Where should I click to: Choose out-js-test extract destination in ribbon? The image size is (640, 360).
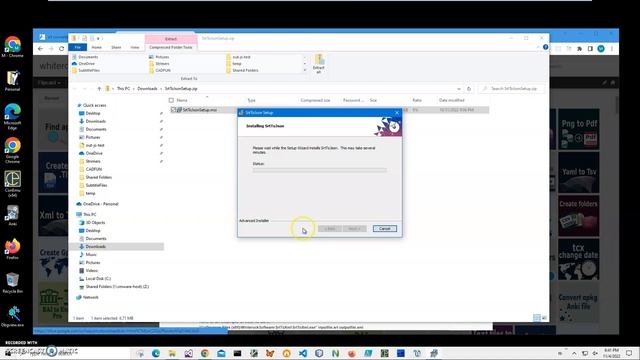point(238,57)
